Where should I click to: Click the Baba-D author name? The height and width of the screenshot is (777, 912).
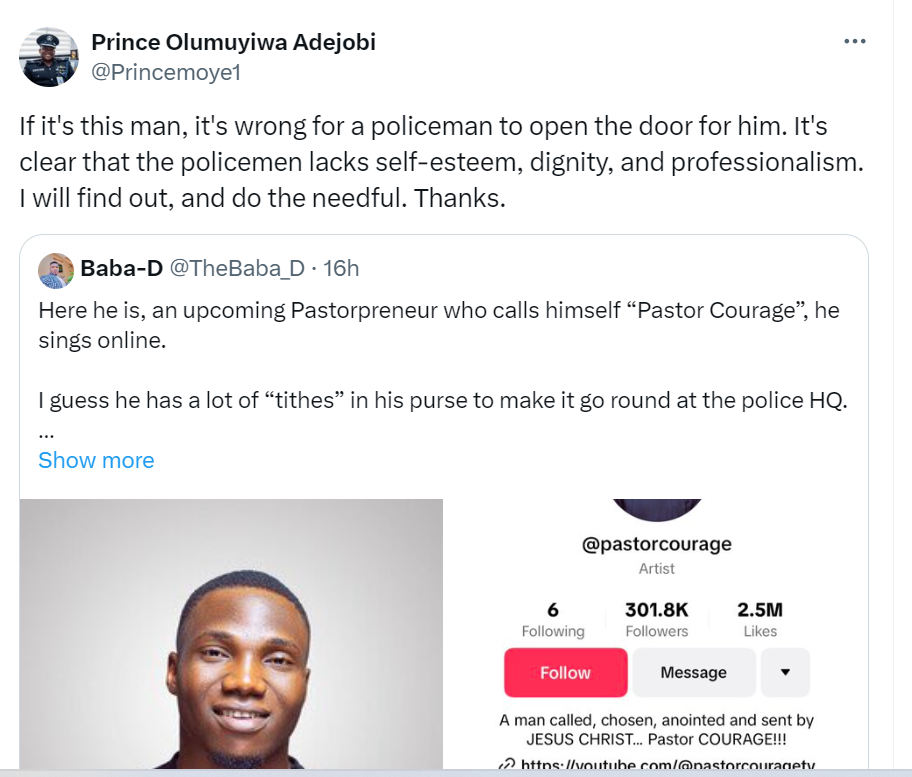point(121,268)
